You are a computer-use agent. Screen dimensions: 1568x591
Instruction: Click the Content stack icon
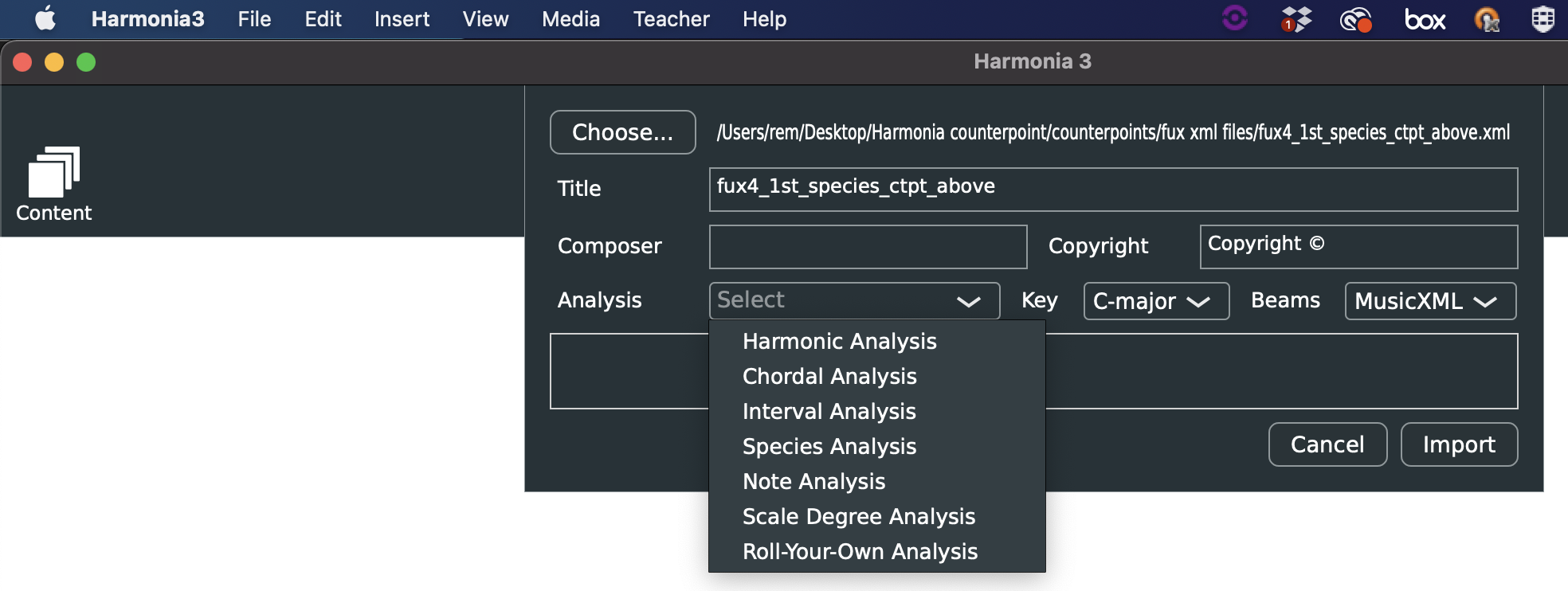[x=54, y=172]
